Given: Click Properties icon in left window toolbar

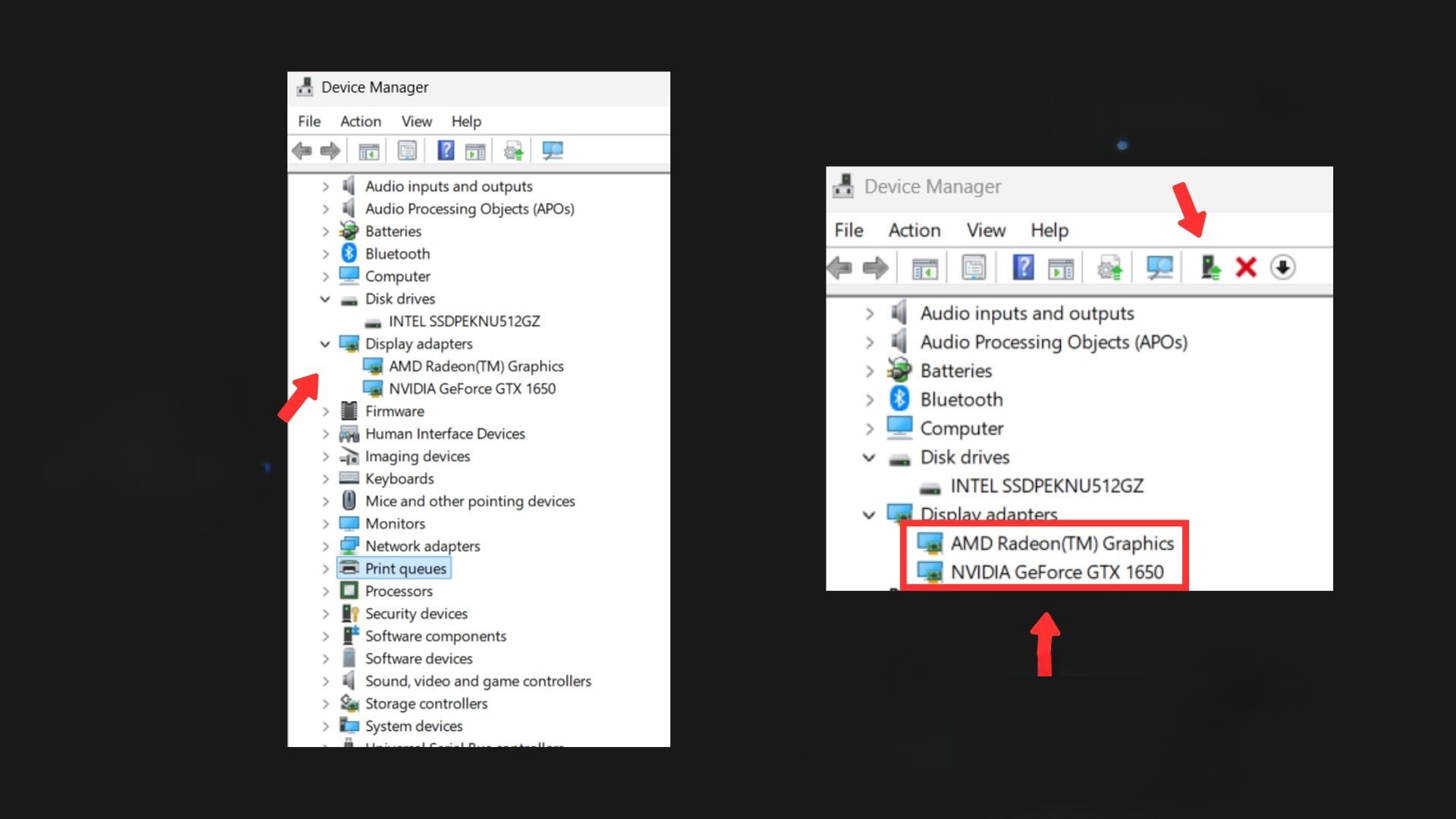Looking at the screenshot, I should (x=407, y=150).
